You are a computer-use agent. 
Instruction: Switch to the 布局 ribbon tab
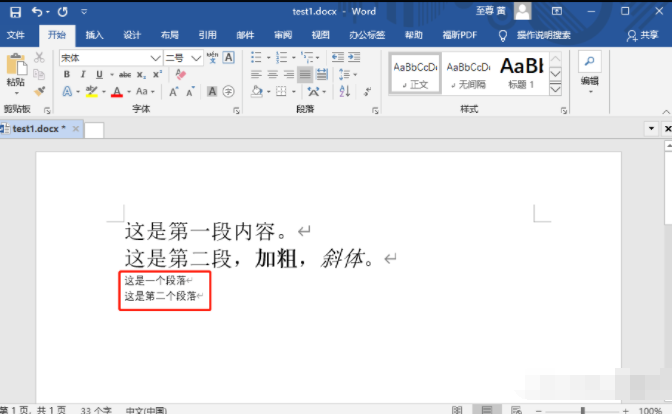(170, 35)
